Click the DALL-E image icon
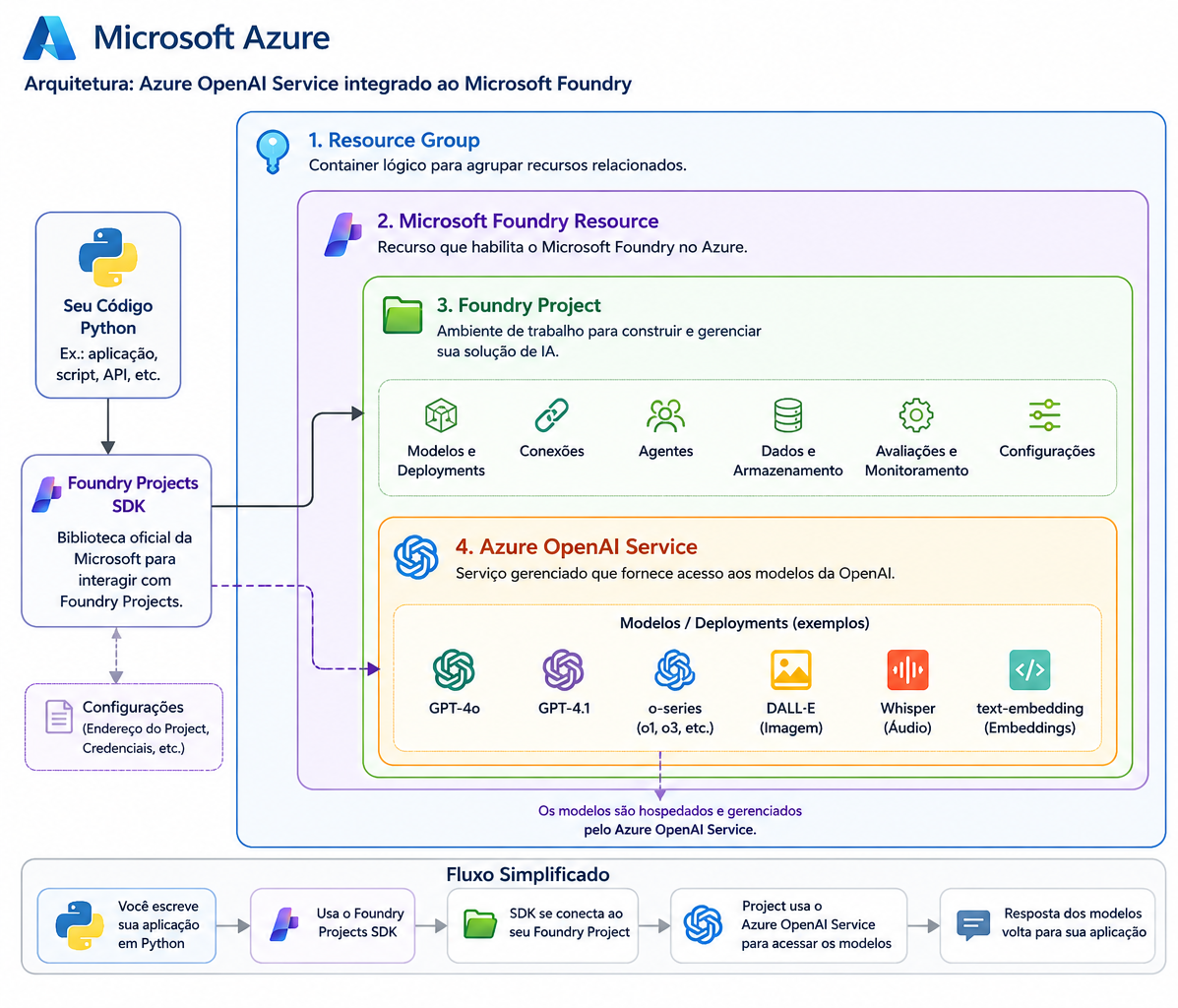The image size is (1178, 1008). tap(791, 669)
